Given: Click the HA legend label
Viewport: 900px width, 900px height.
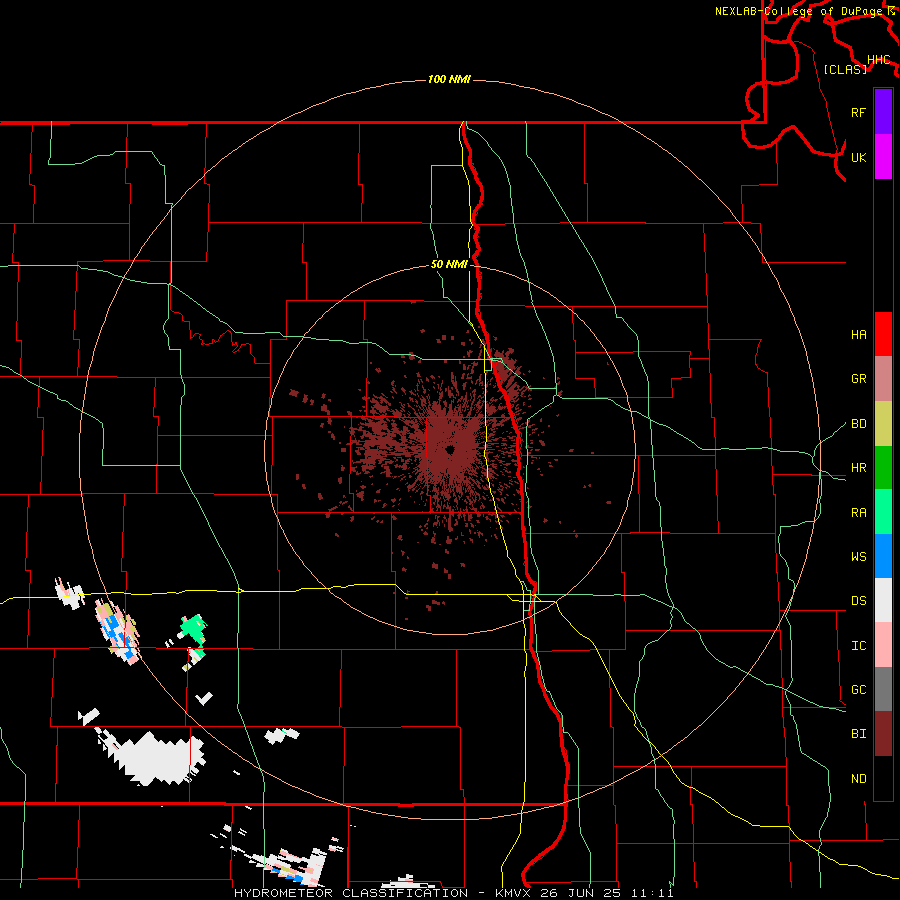Looking at the screenshot, I should coord(858,335).
